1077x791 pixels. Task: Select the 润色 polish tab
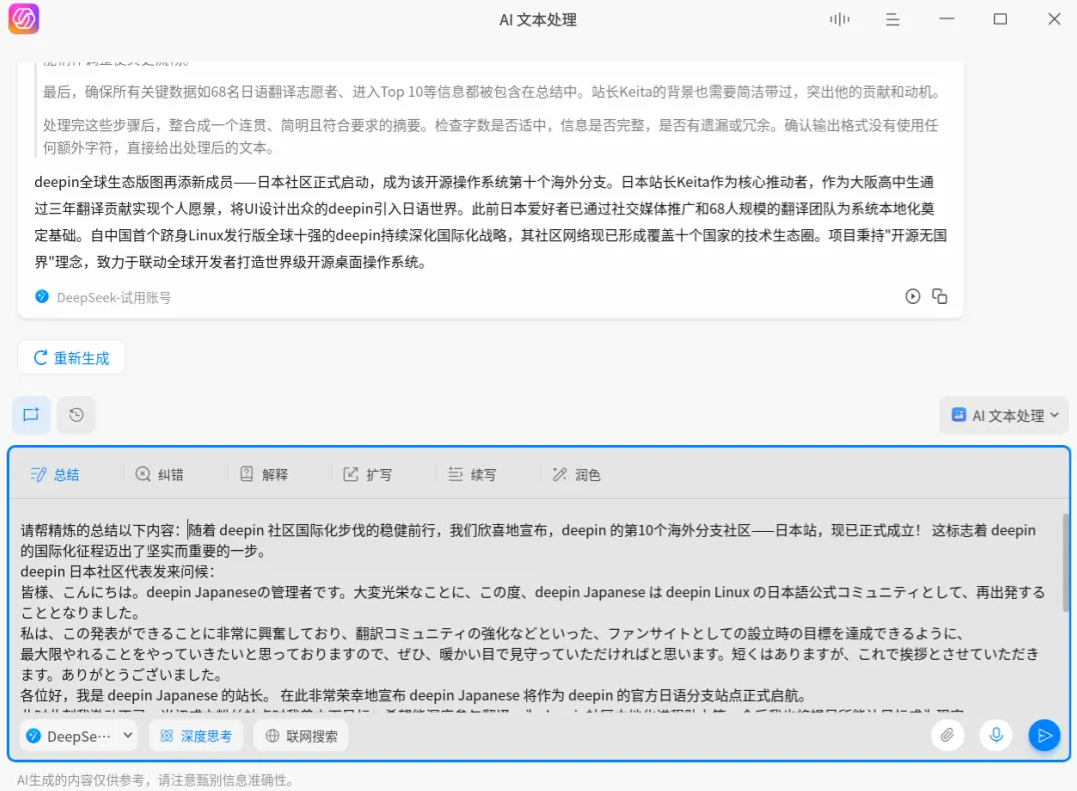click(576, 474)
